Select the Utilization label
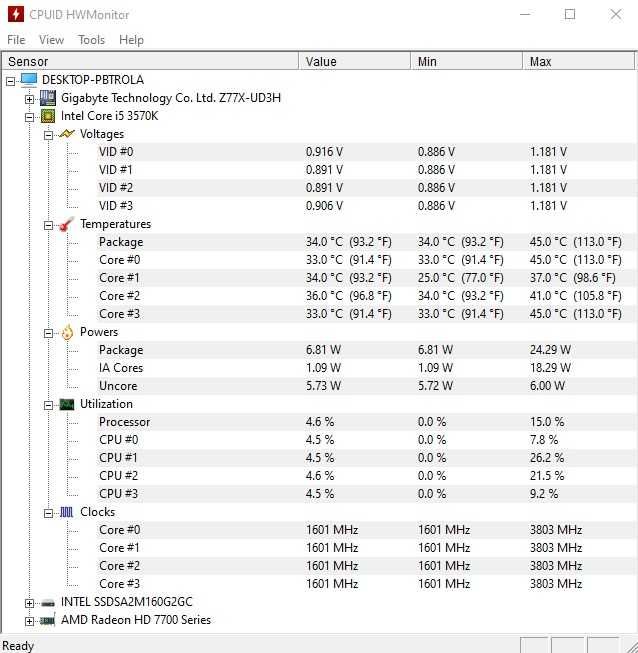The image size is (638, 653). point(106,404)
